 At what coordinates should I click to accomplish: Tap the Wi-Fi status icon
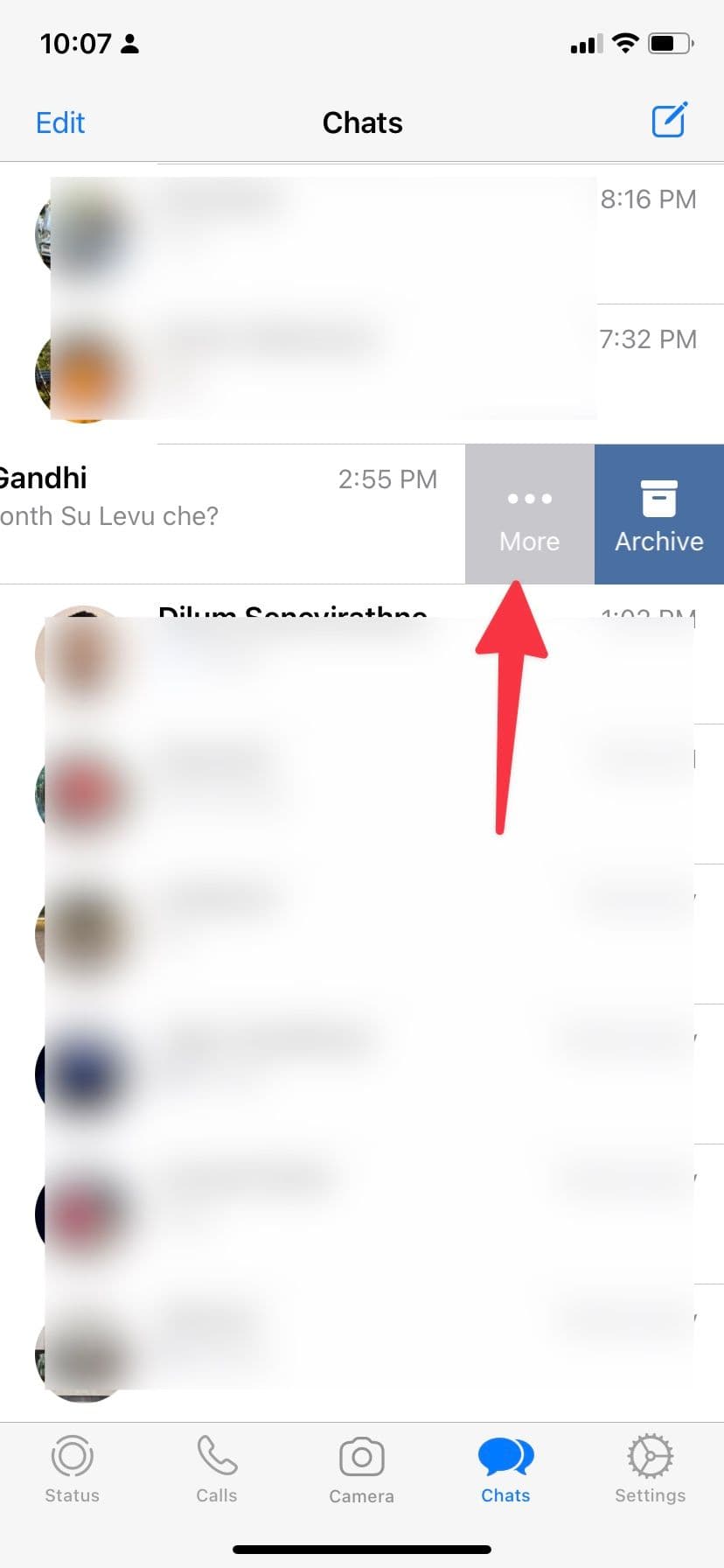click(625, 43)
